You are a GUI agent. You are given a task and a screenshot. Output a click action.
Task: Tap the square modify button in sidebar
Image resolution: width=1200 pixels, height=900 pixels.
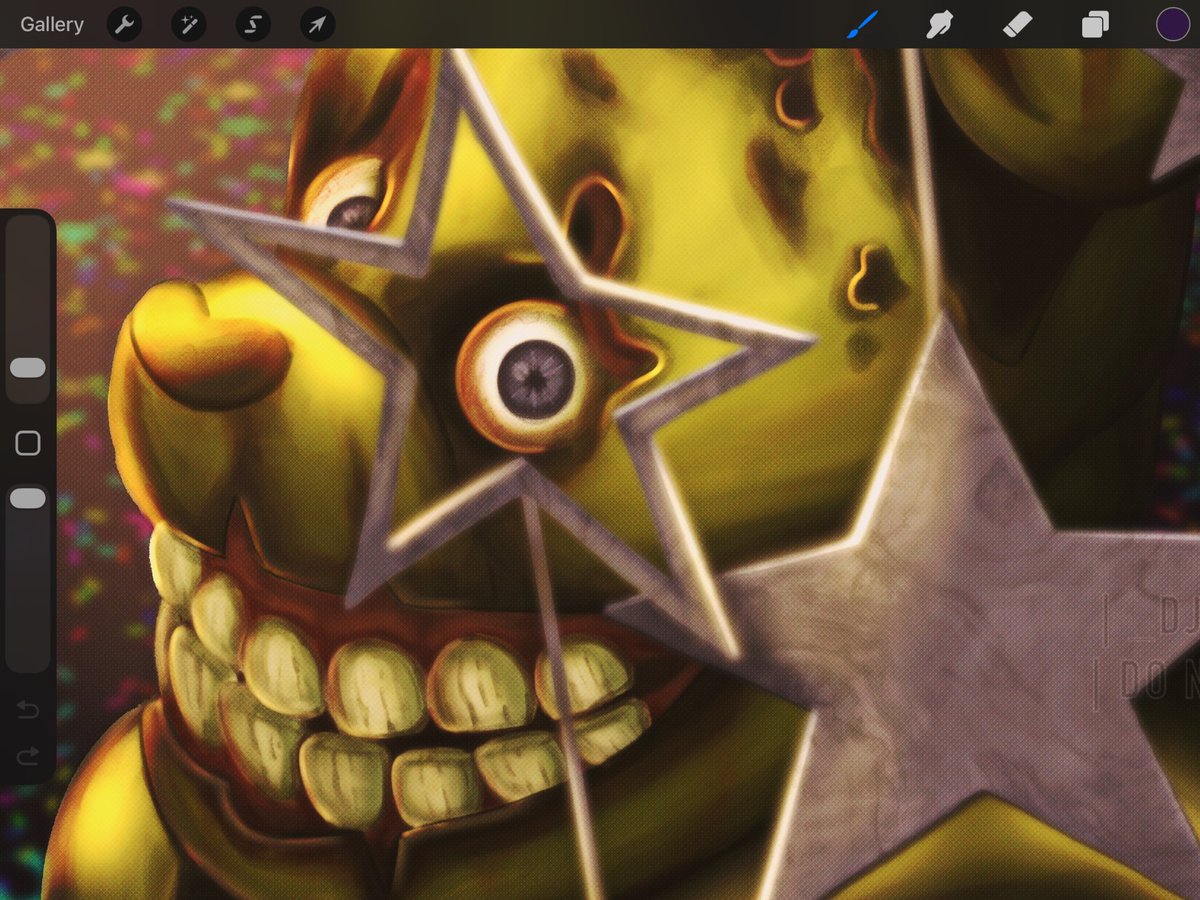pos(28,443)
